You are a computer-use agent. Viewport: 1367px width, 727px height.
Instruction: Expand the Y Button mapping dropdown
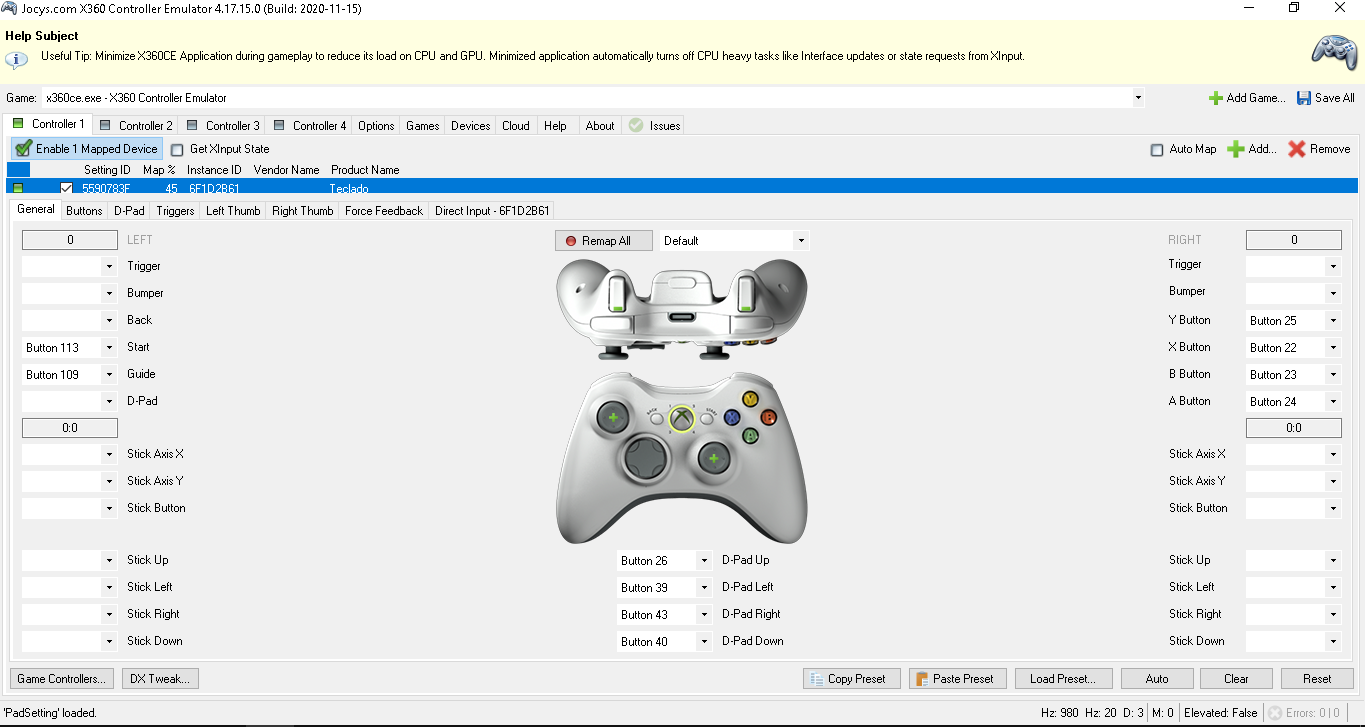click(1333, 321)
